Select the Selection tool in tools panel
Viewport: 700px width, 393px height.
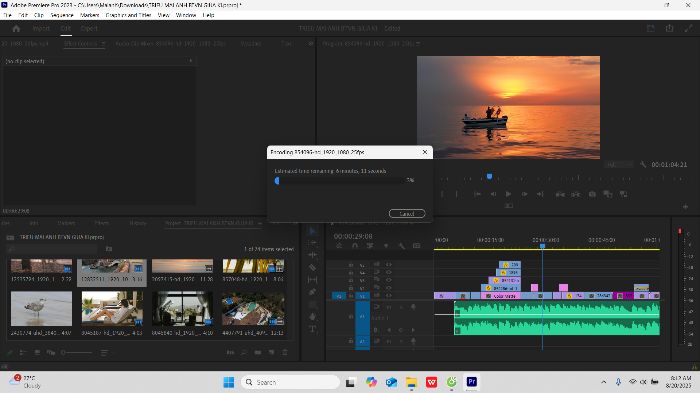coord(312,231)
